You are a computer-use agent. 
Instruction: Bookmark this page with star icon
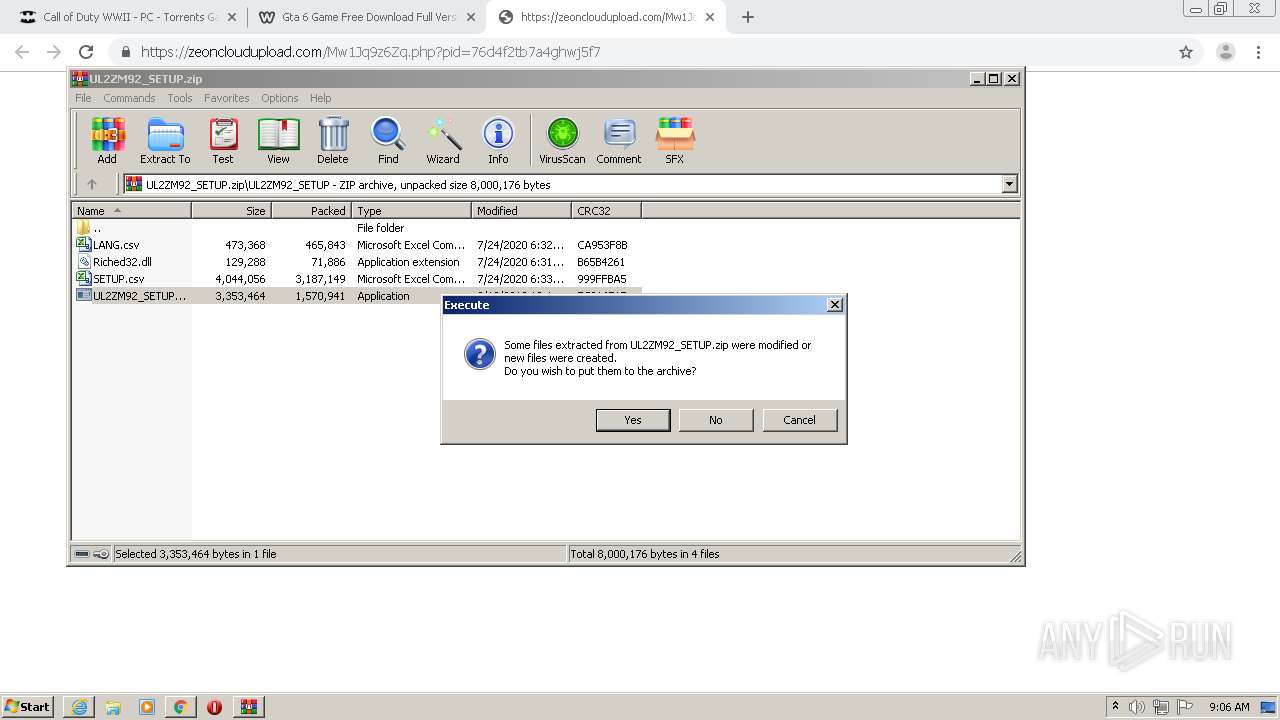[x=1186, y=52]
